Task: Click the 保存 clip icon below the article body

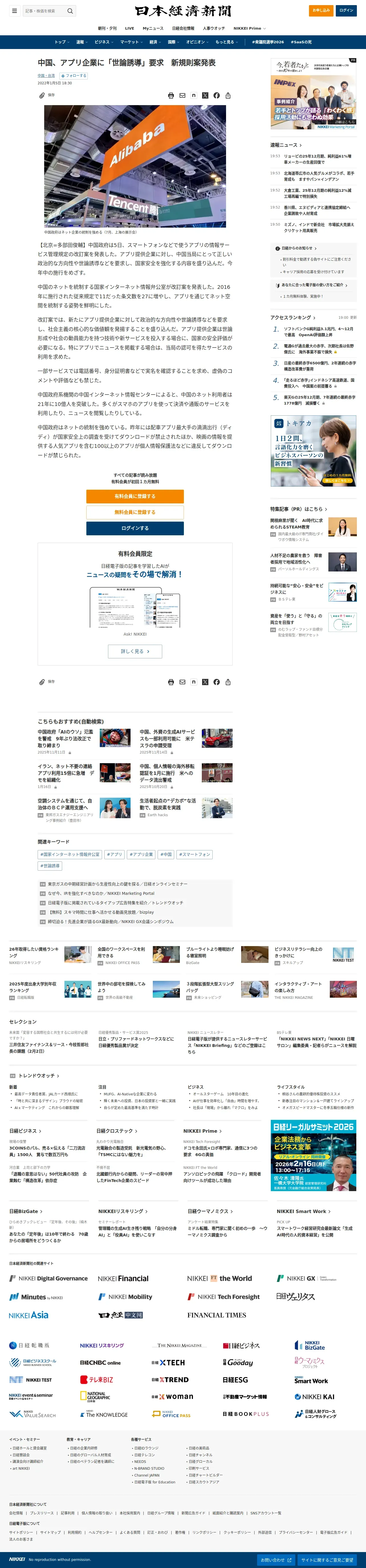Action: pos(42,682)
